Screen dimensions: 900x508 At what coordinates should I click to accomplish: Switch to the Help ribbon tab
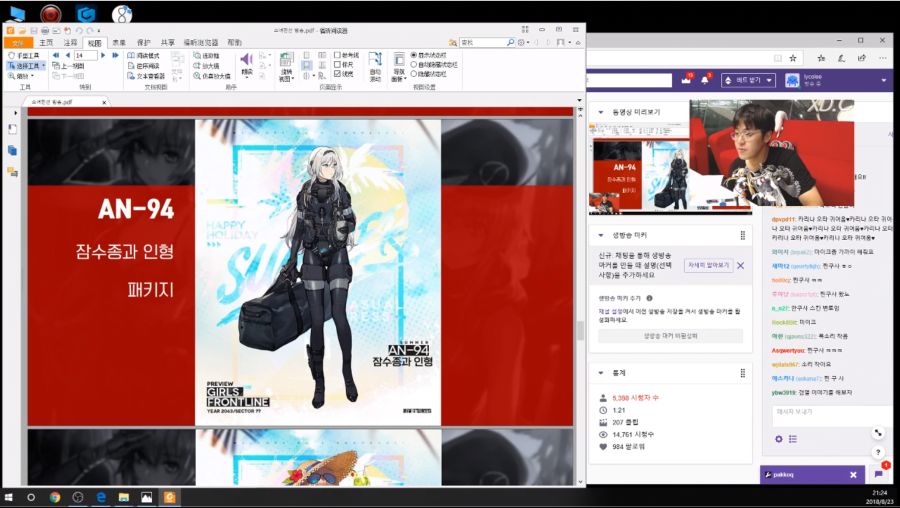tap(234, 42)
